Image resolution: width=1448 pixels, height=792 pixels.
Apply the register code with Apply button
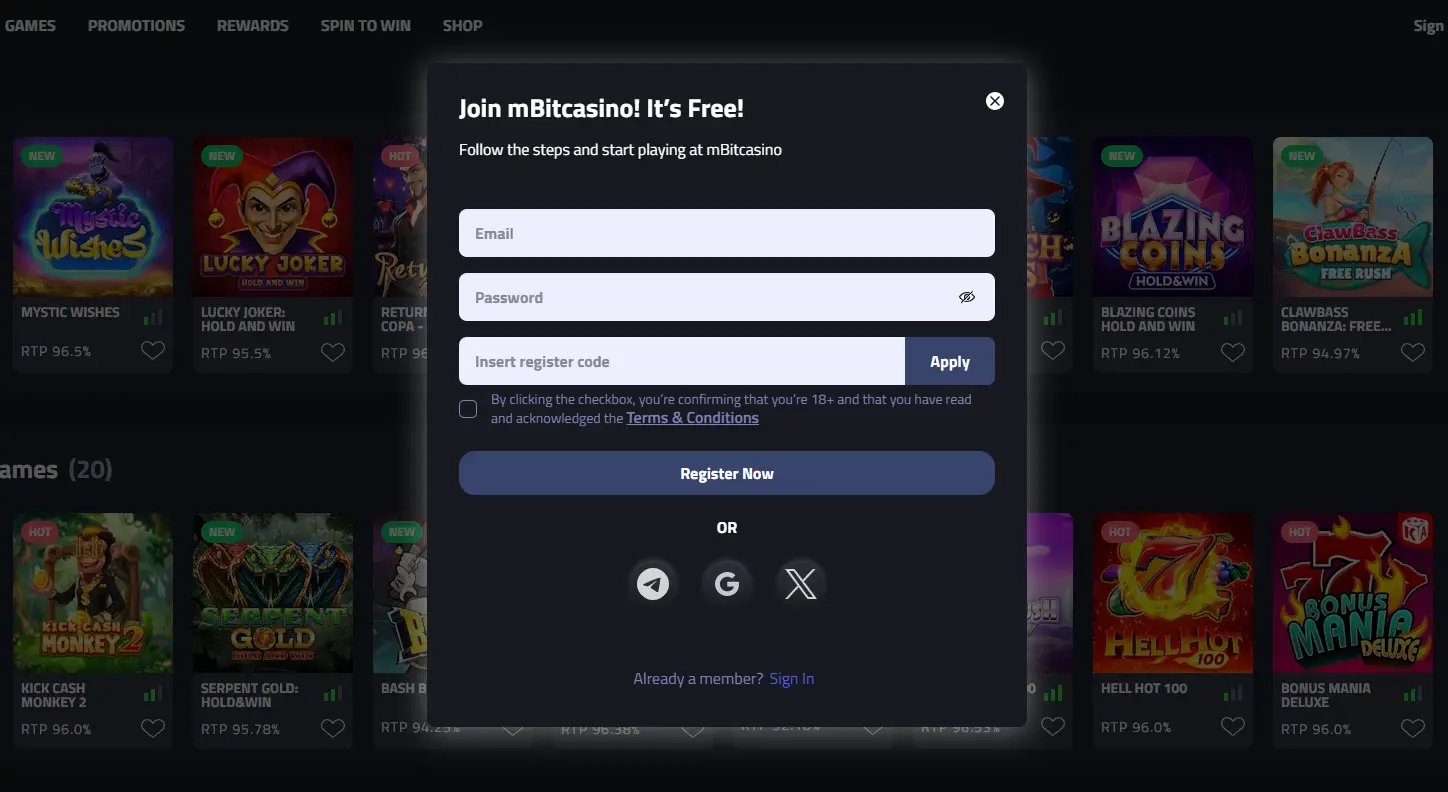pyautogui.click(x=949, y=361)
